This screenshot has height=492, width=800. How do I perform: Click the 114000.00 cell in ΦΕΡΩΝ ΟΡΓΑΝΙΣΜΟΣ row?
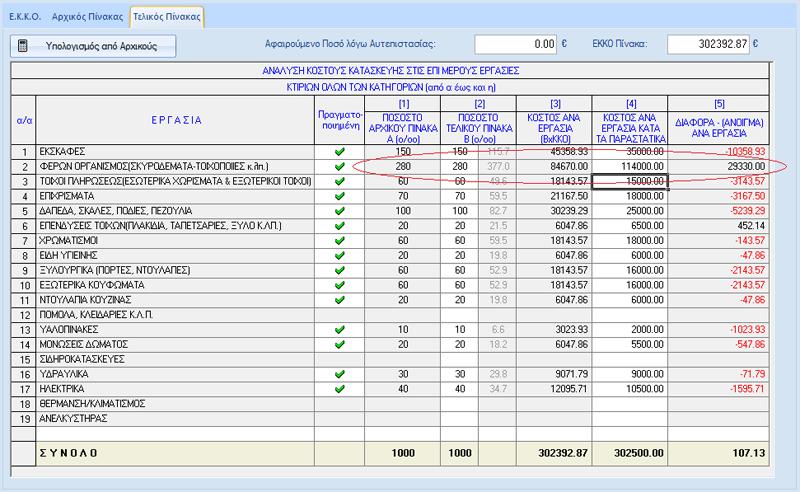pyautogui.click(x=628, y=166)
